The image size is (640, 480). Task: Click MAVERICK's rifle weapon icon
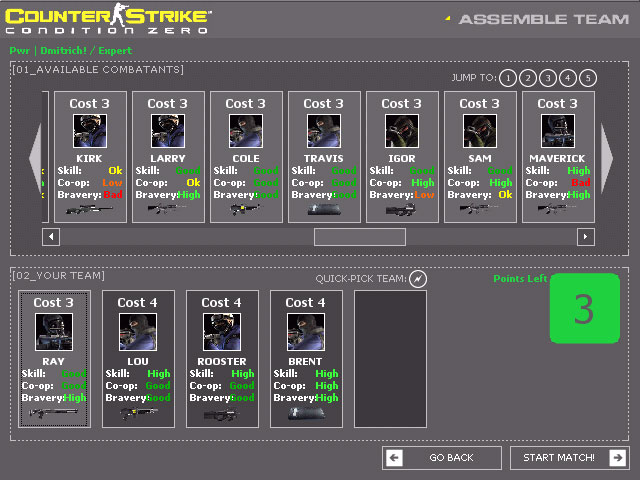557,209
